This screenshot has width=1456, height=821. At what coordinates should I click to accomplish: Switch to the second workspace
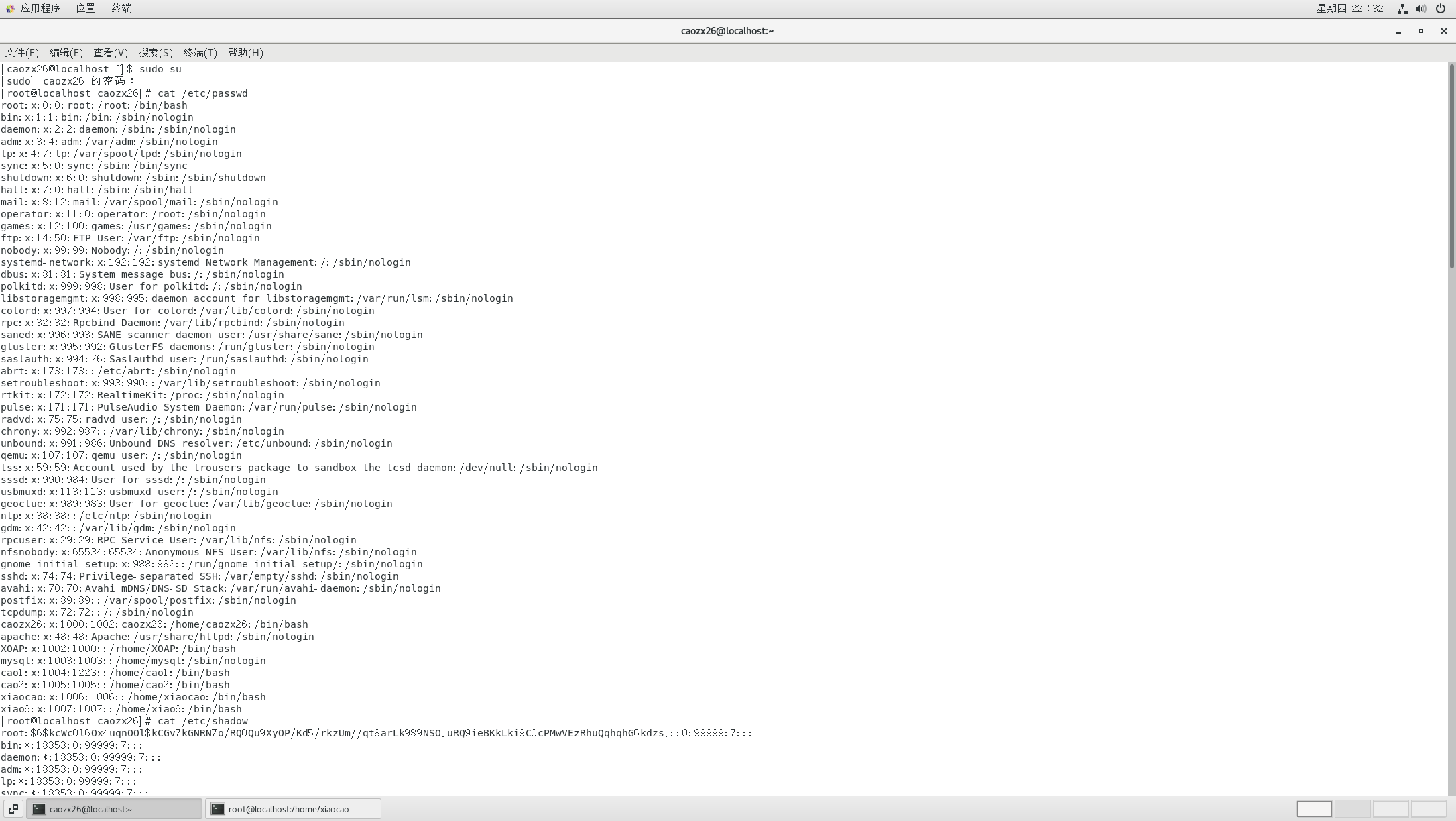click(1352, 809)
